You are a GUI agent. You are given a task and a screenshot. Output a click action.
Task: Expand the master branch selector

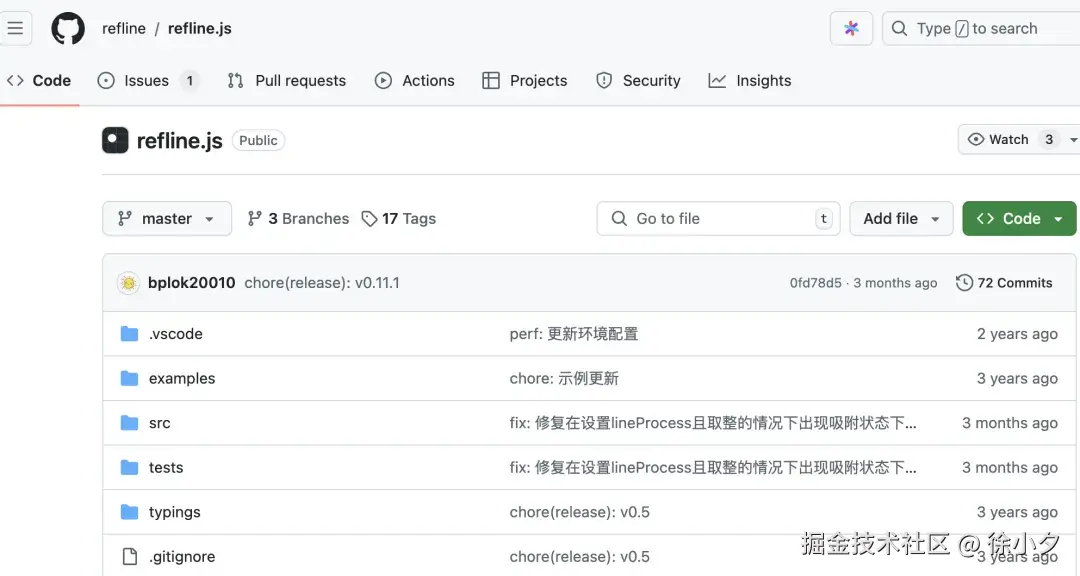(166, 218)
